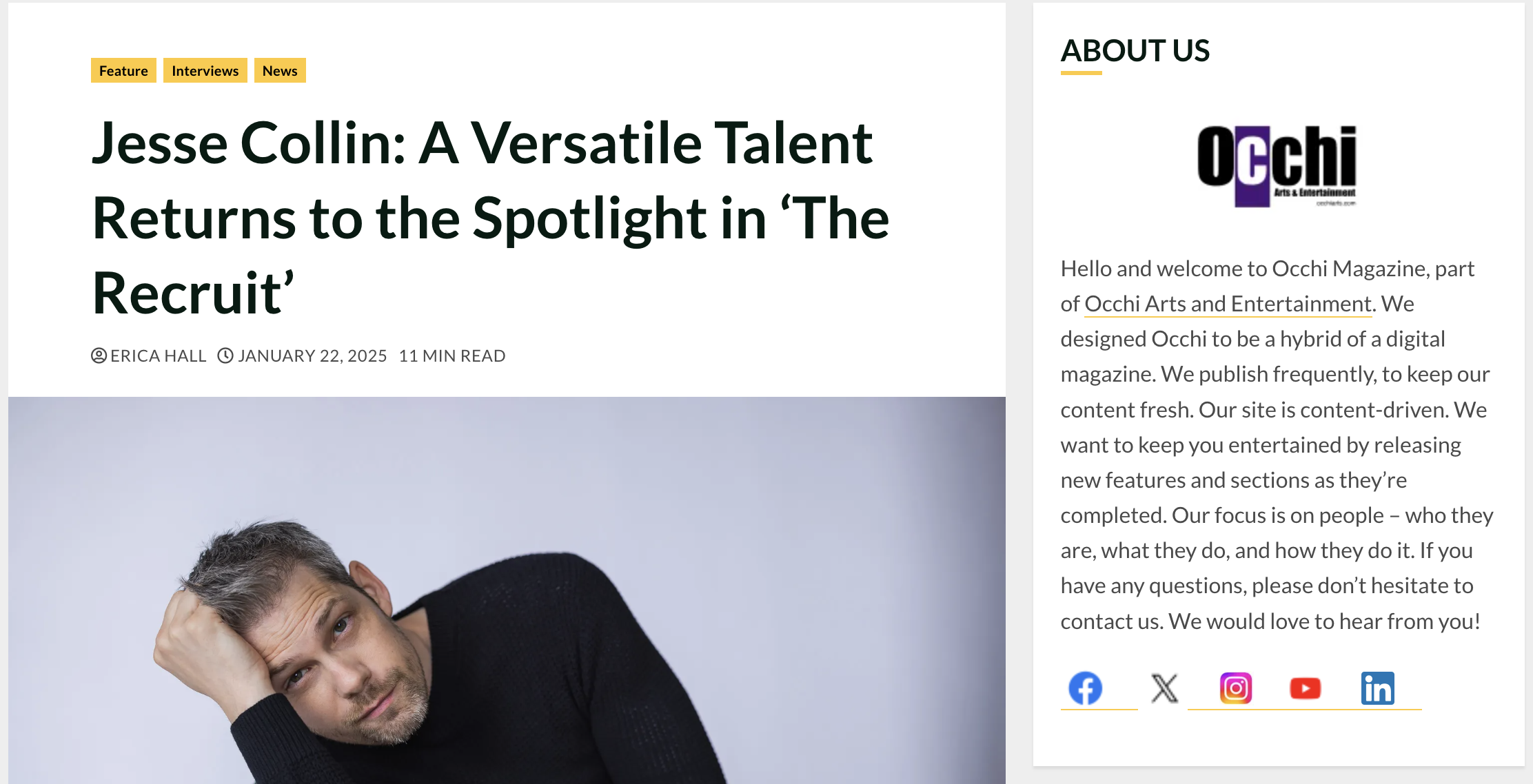Follow the Occhi Arts and Entertainment link
The image size is (1533, 784).
[x=1228, y=304]
